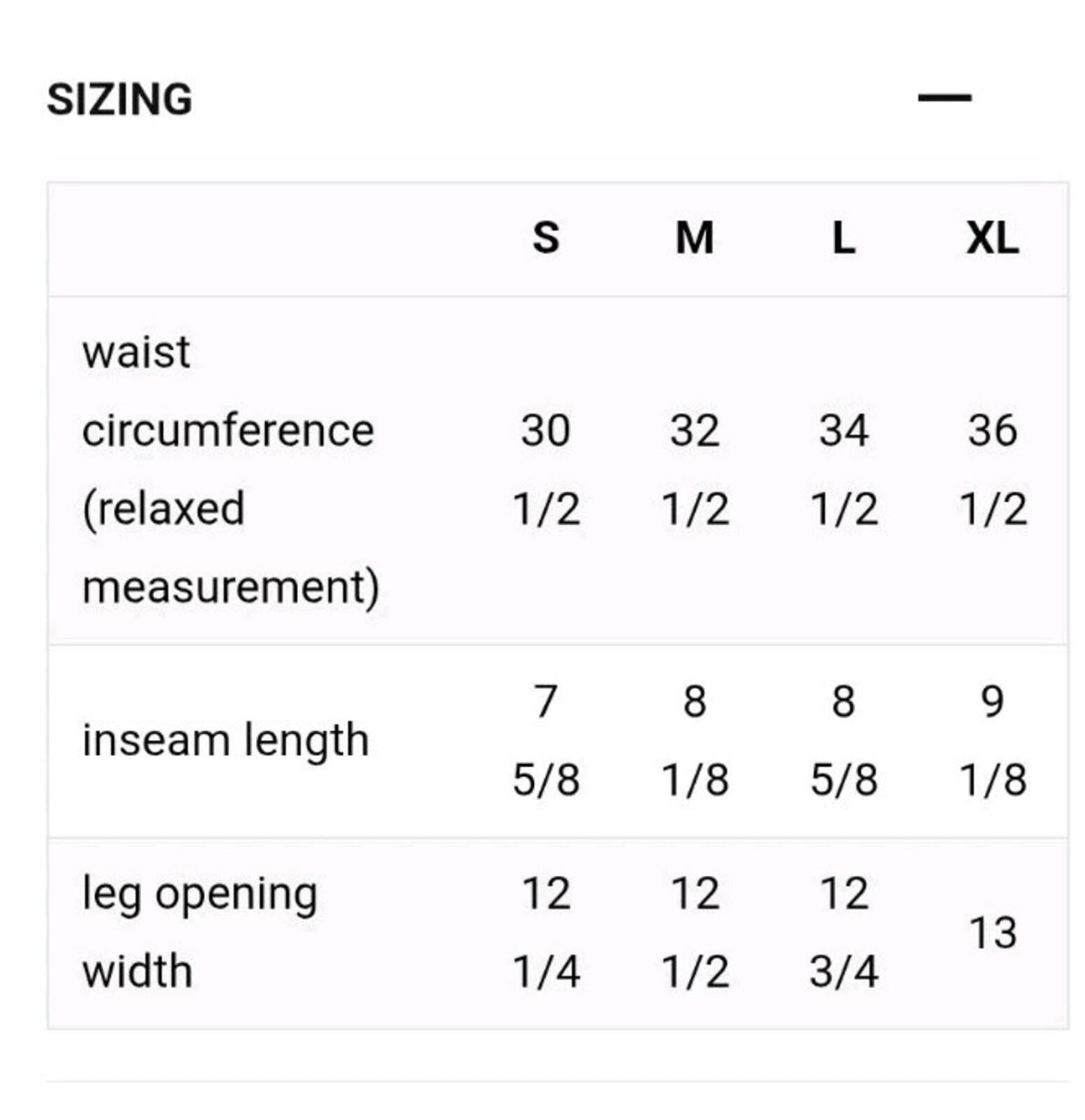
Task: Select the M size column header
Action: point(695,238)
